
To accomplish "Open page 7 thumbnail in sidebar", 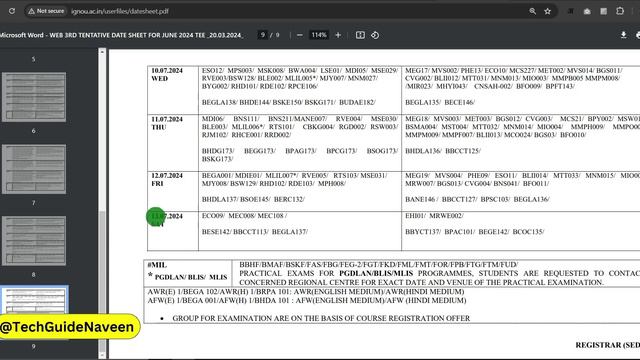I will [34, 169].
